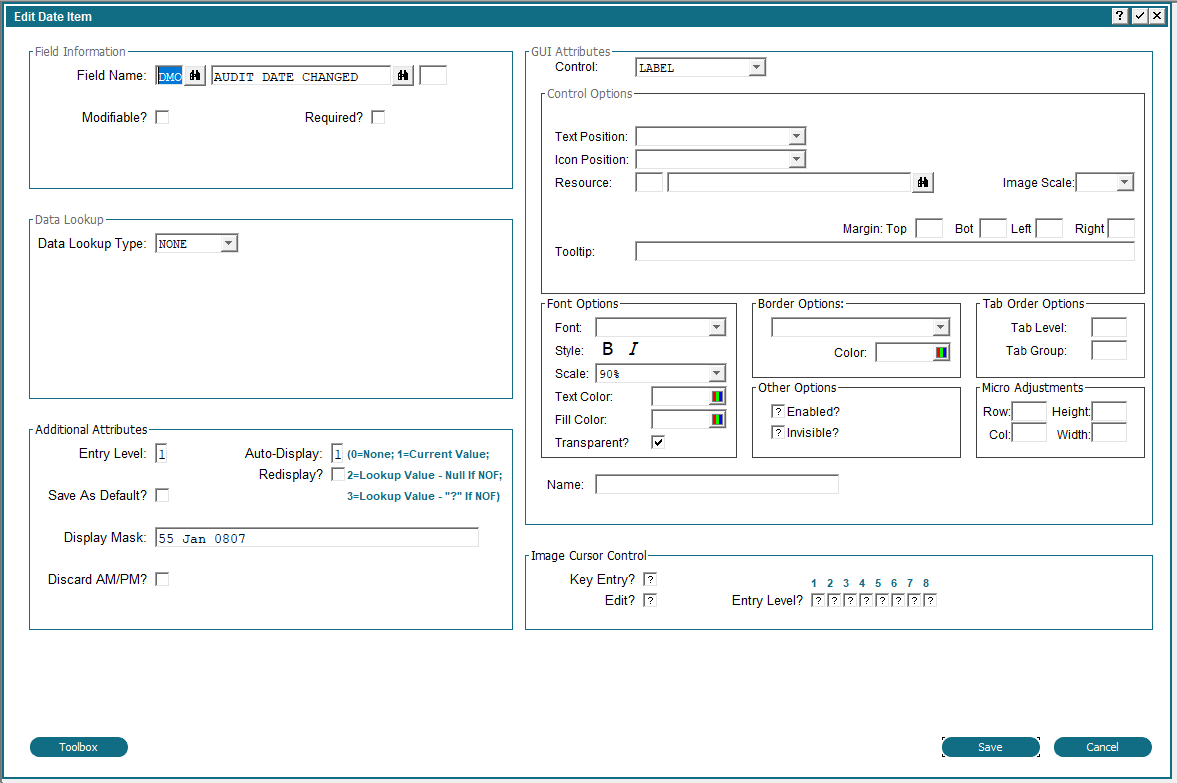The image size is (1177, 783).
Task: Toggle the Key Entry? checkbox
Action: [x=650, y=580]
